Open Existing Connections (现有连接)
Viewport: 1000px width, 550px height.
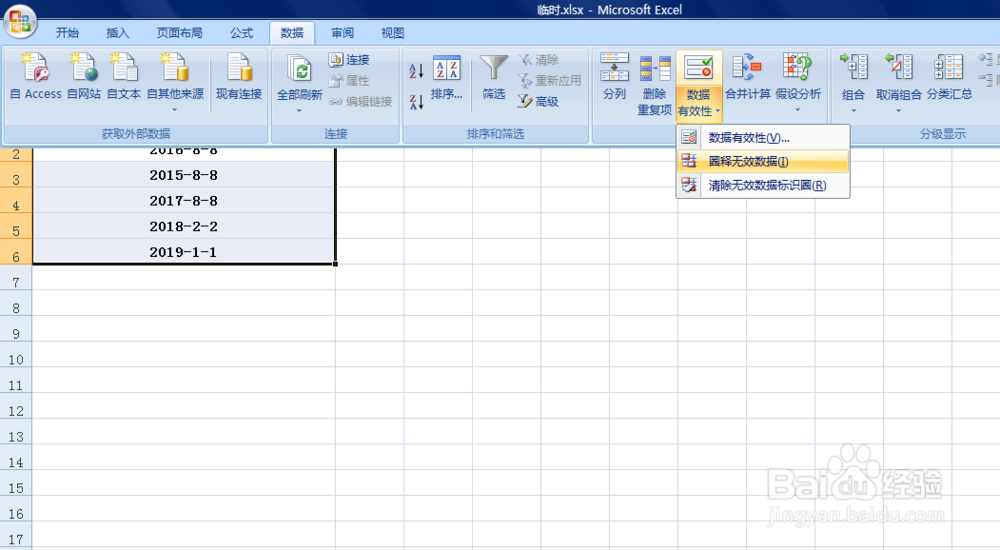point(239,77)
